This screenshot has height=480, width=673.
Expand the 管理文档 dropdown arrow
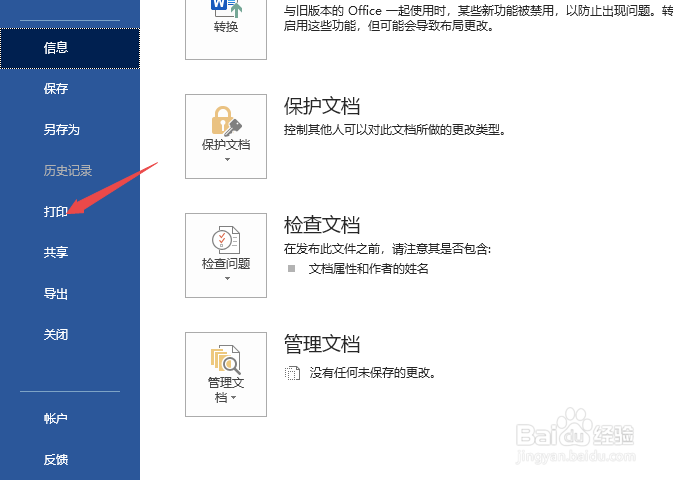tap(233, 398)
